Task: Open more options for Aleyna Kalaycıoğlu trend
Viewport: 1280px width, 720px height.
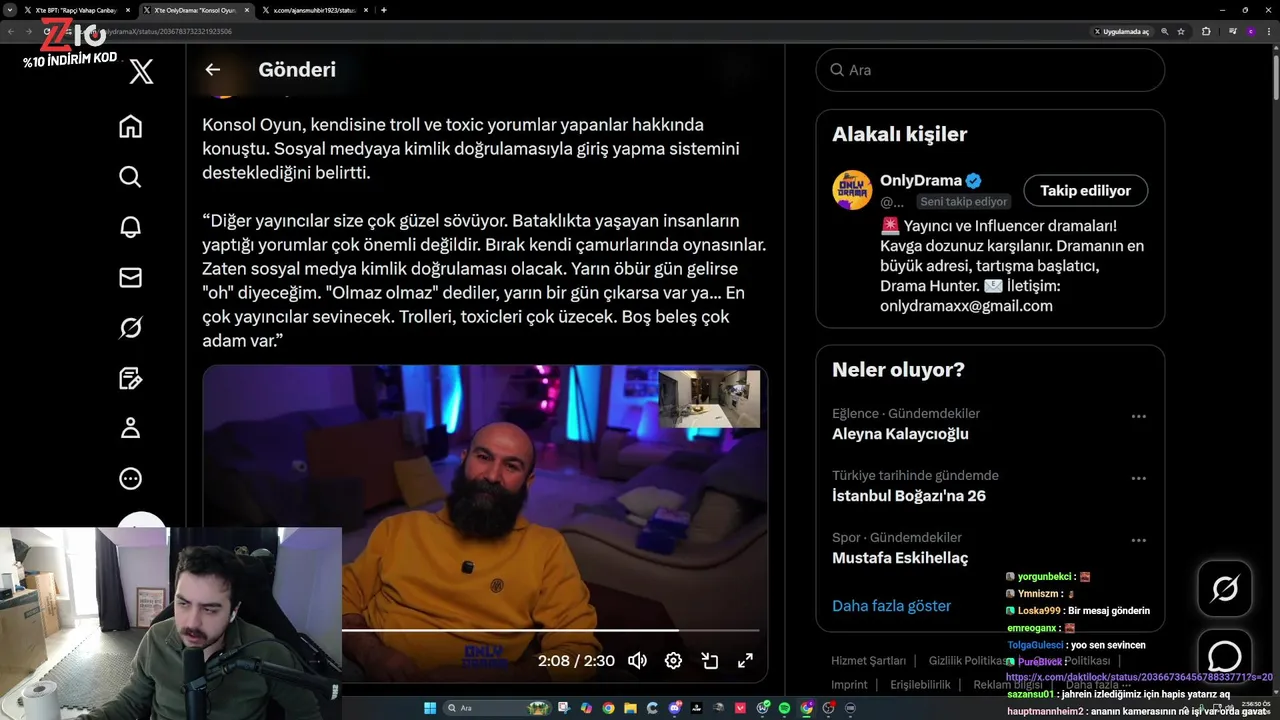Action: click(1138, 416)
